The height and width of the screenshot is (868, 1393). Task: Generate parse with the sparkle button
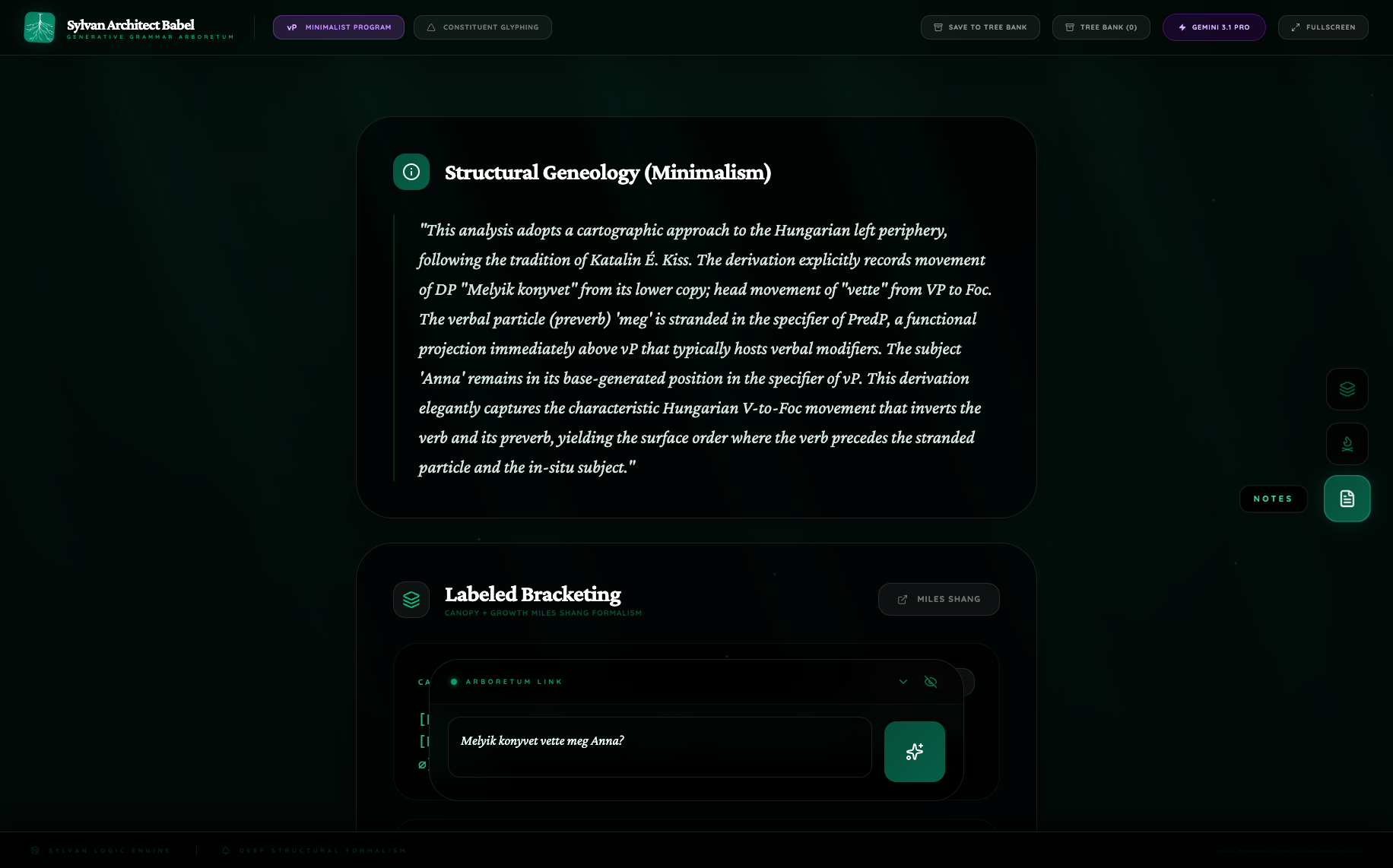pos(914,752)
